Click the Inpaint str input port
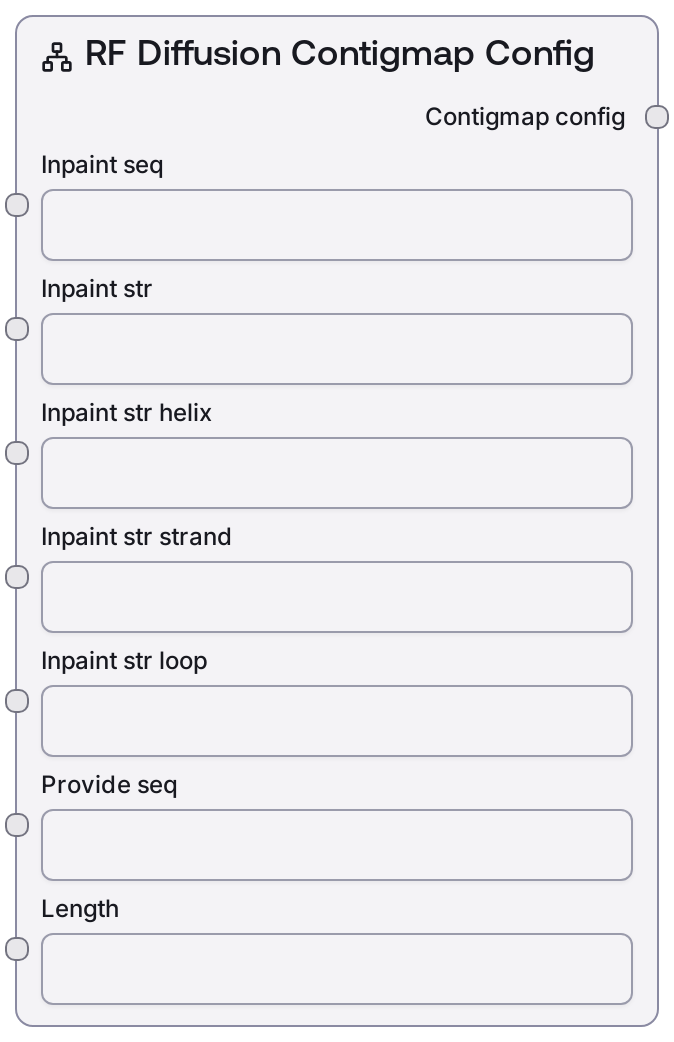This screenshot has height=1042, width=674. click(x=17, y=329)
